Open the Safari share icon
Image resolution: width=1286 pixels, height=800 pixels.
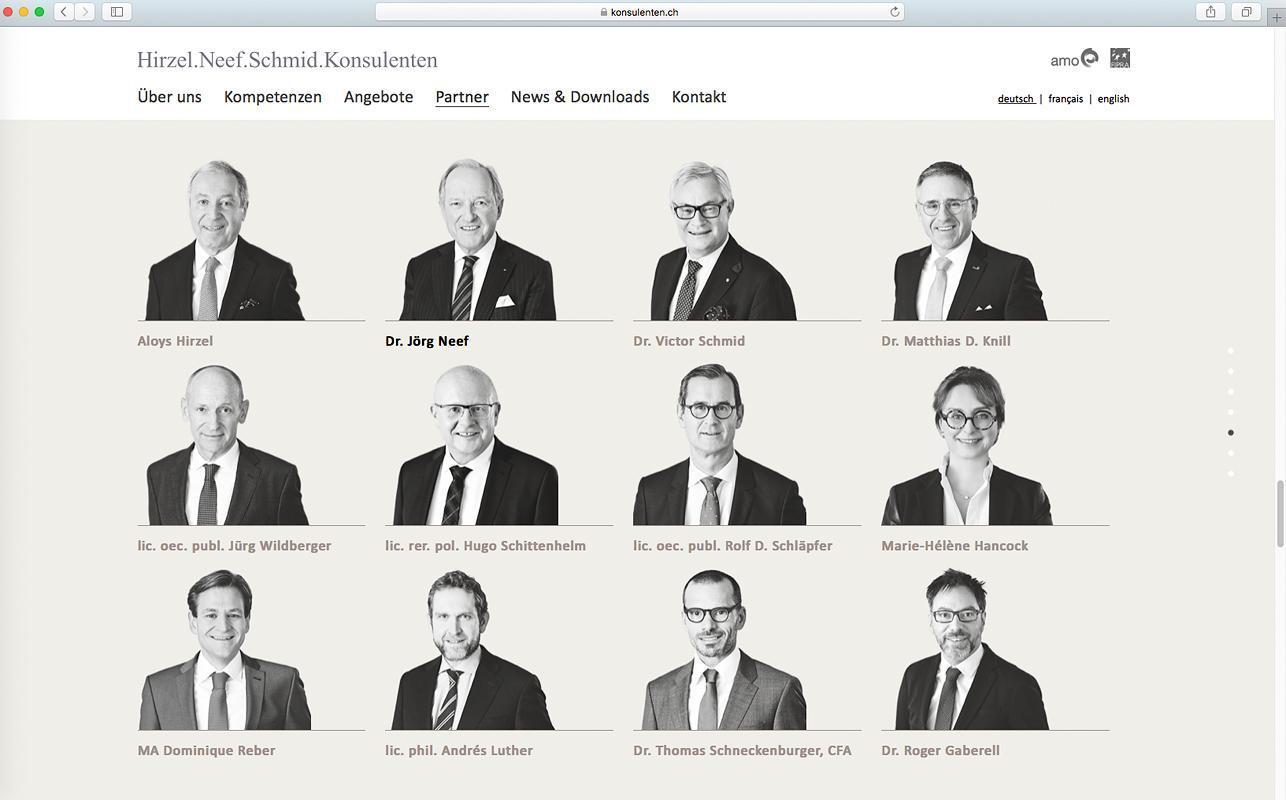1211,12
